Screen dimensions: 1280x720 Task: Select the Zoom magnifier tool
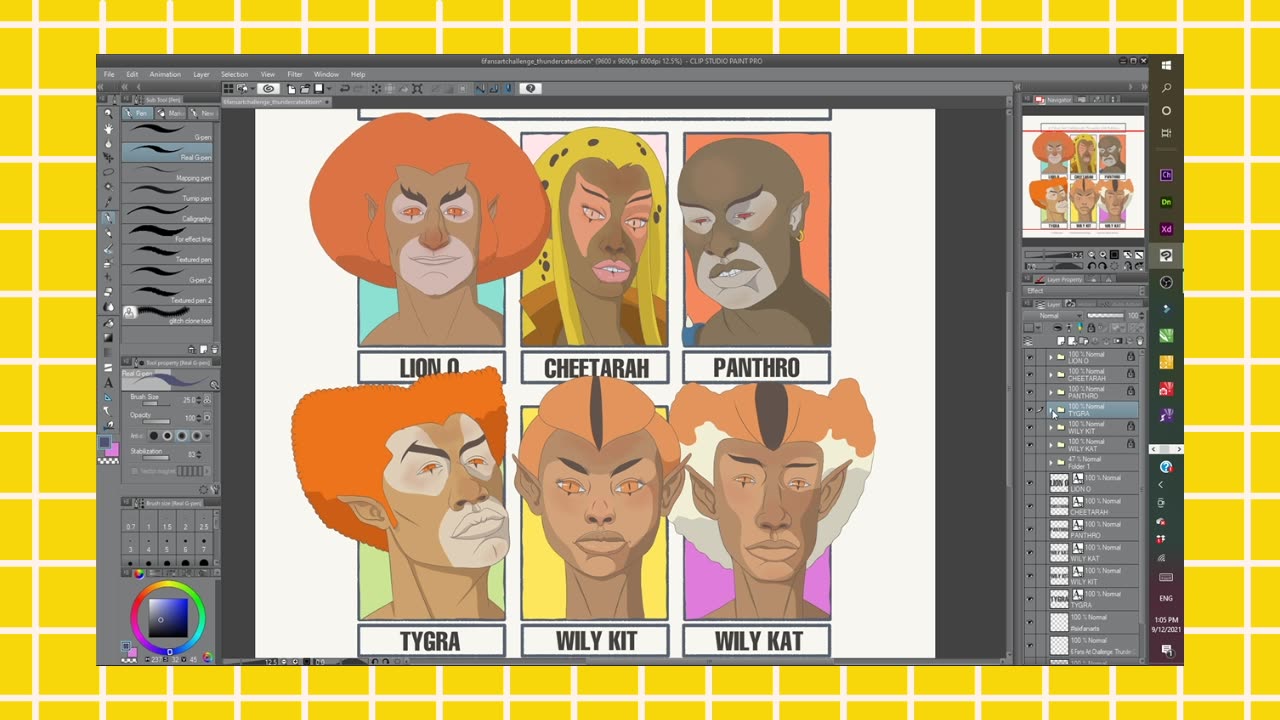click(x=108, y=112)
